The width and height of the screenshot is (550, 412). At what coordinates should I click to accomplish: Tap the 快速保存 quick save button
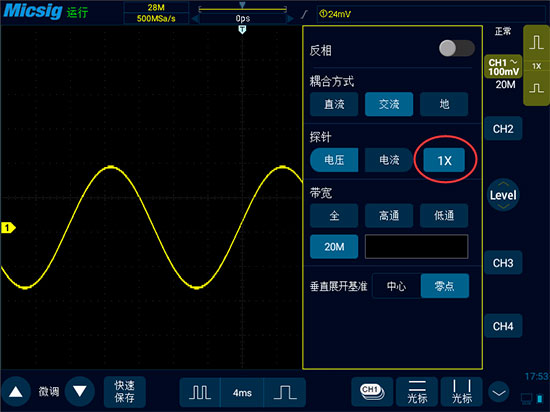125,392
